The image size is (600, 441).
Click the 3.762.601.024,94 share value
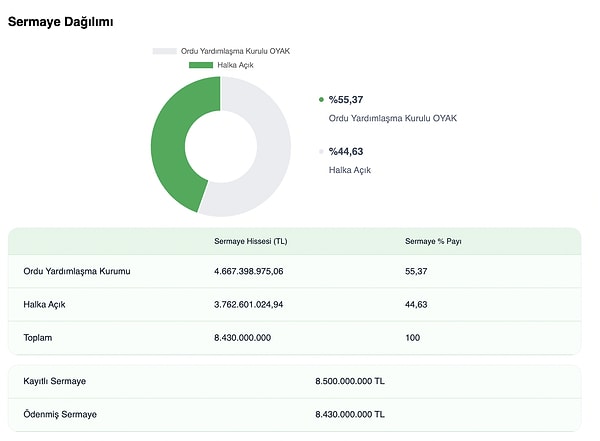tap(249, 304)
